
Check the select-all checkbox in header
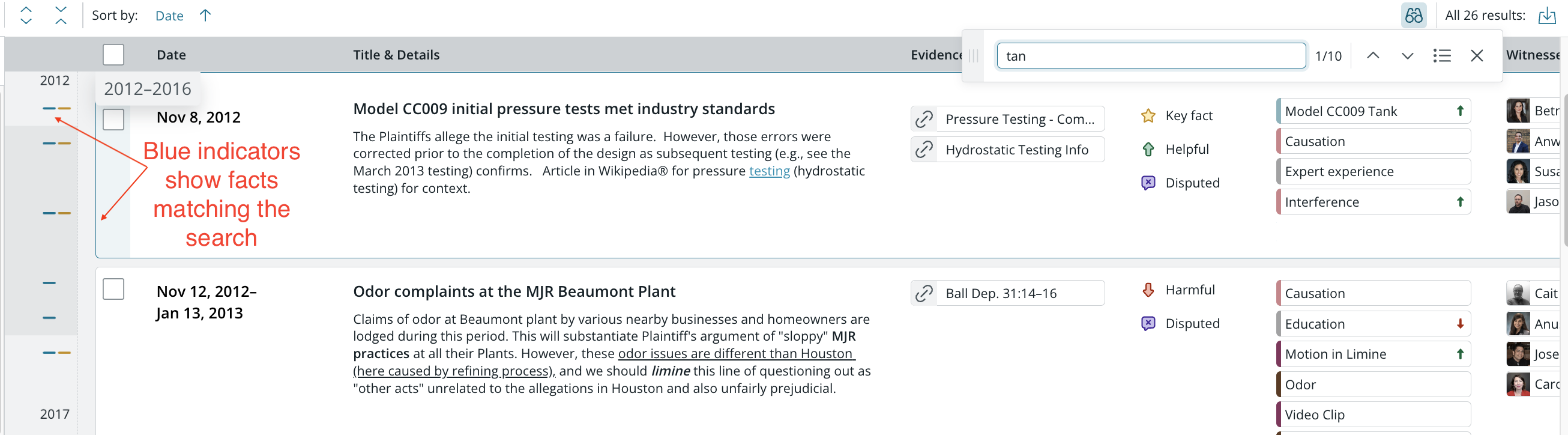coord(113,55)
